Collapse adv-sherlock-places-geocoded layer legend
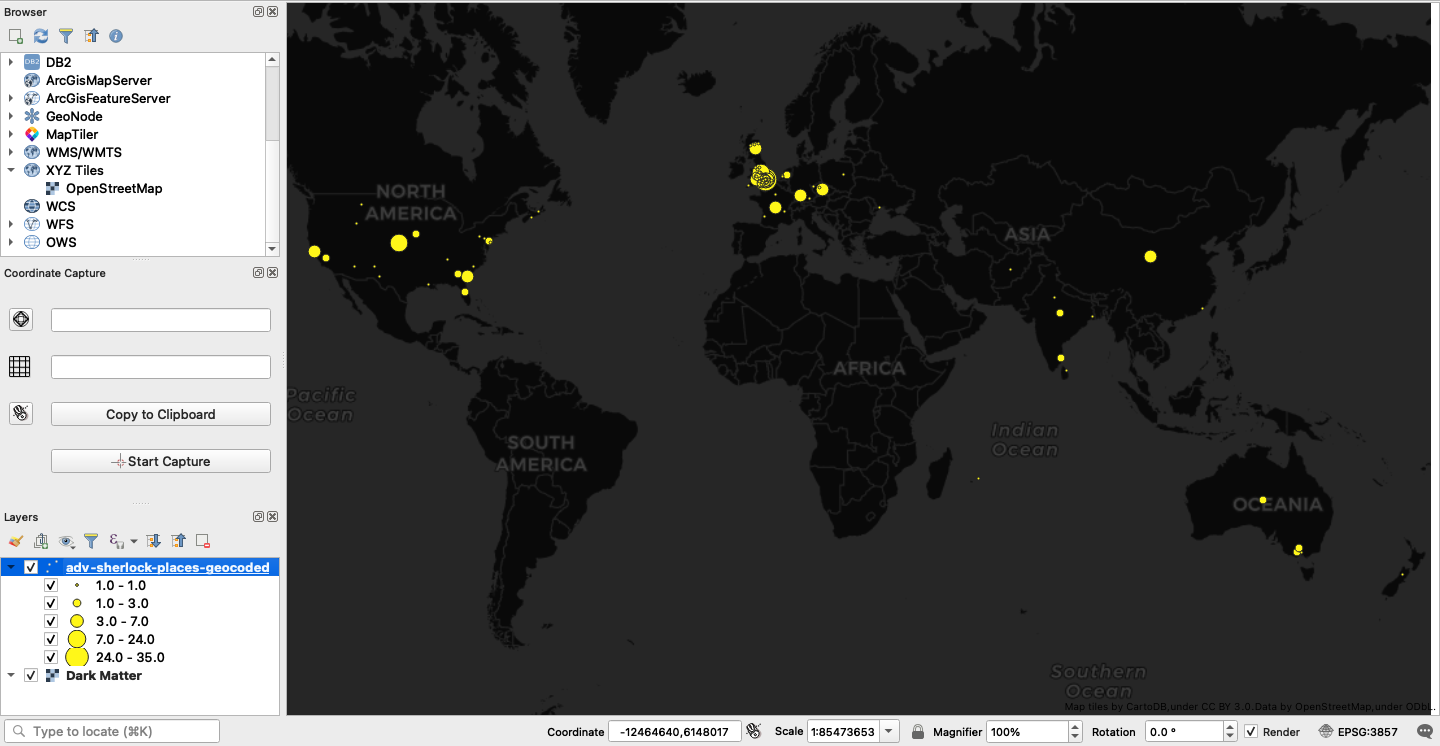The height and width of the screenshot is (746, 1440). [x=11, y=567]
